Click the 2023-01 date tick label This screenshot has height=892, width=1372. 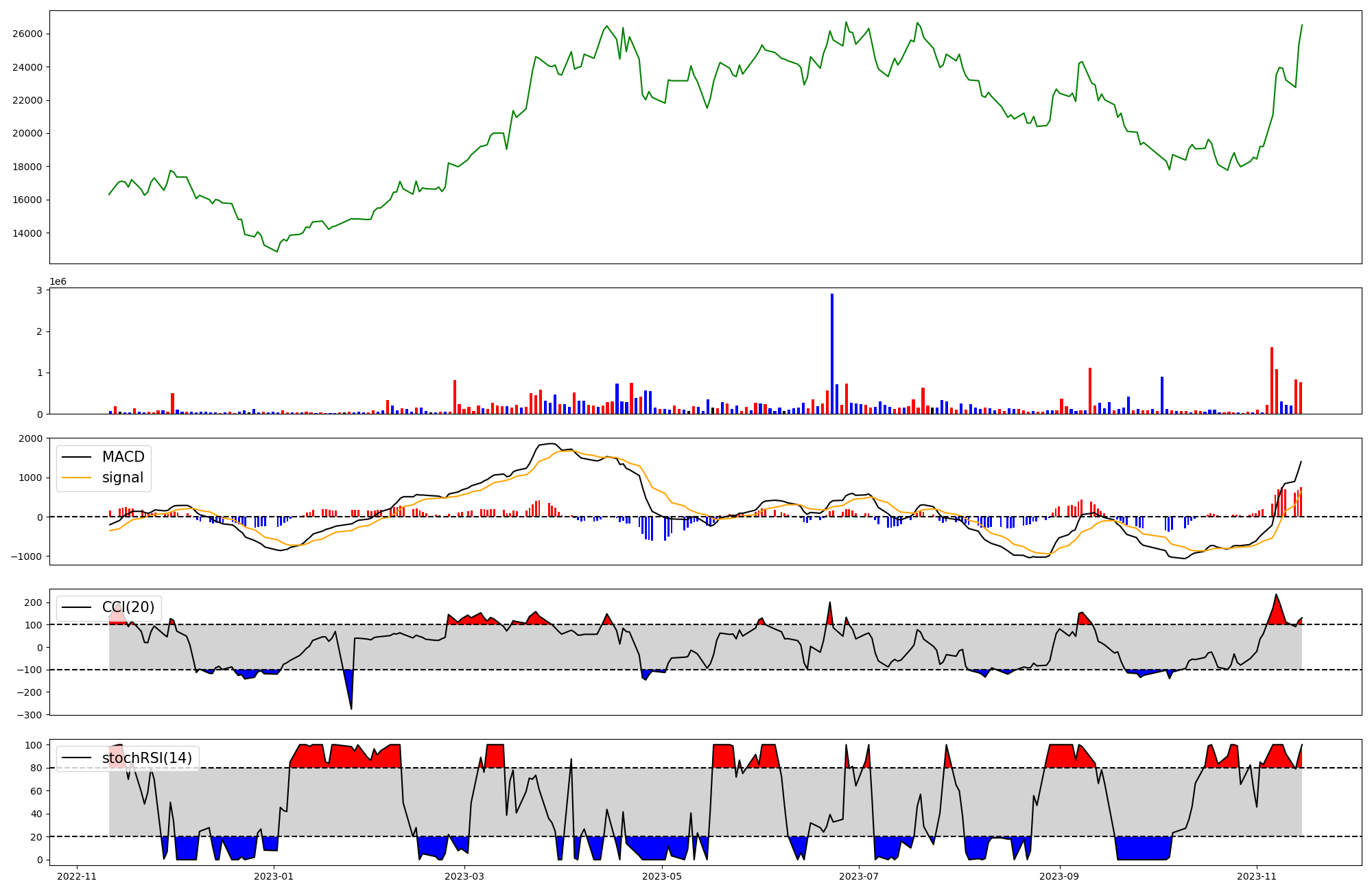click(274, 876)
